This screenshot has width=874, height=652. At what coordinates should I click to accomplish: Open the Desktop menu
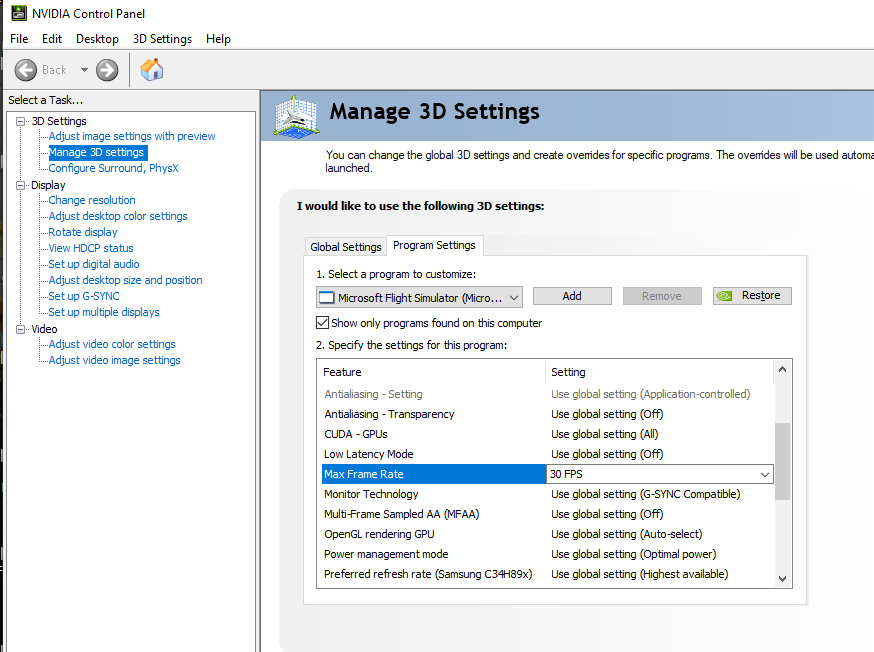[x=98, y=39]
